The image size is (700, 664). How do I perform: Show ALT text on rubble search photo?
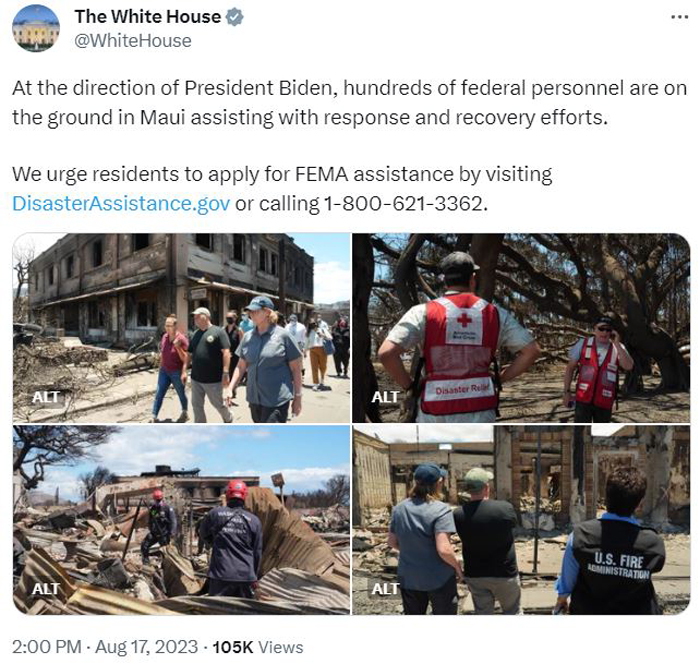(46, 589)
